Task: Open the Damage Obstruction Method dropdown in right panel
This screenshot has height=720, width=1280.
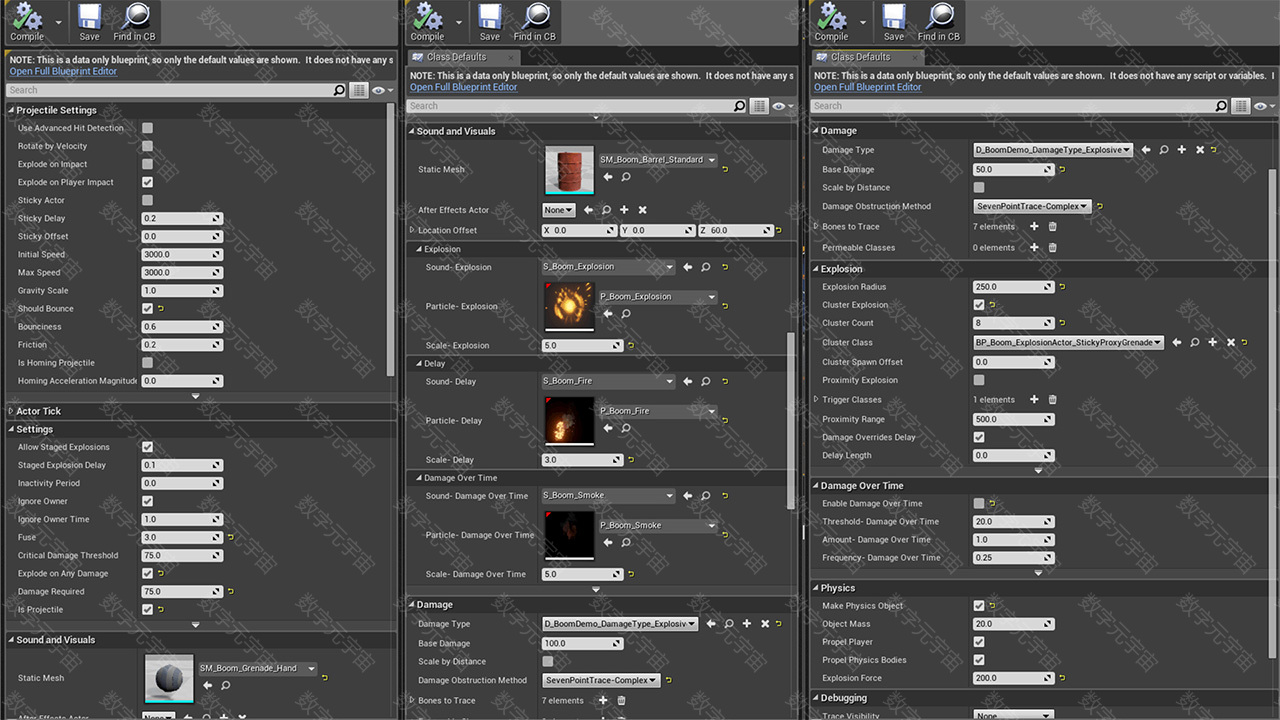Action: (x=1032, y=207)
